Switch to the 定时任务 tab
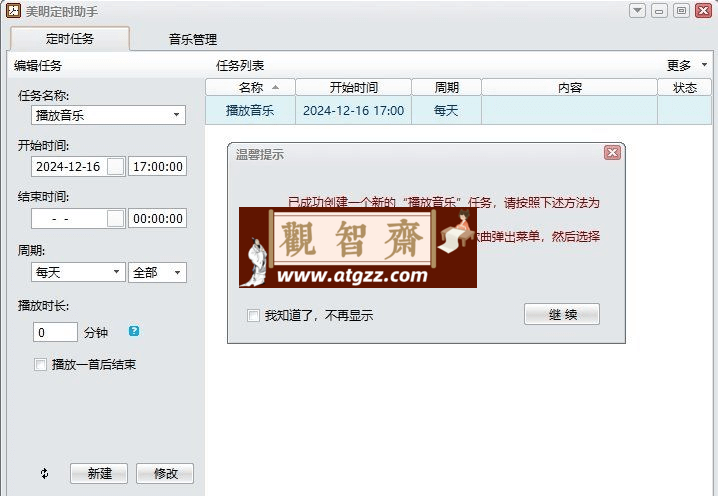This screenshot has height=496, width=718. pyautogui.click(x=70, y=38)
